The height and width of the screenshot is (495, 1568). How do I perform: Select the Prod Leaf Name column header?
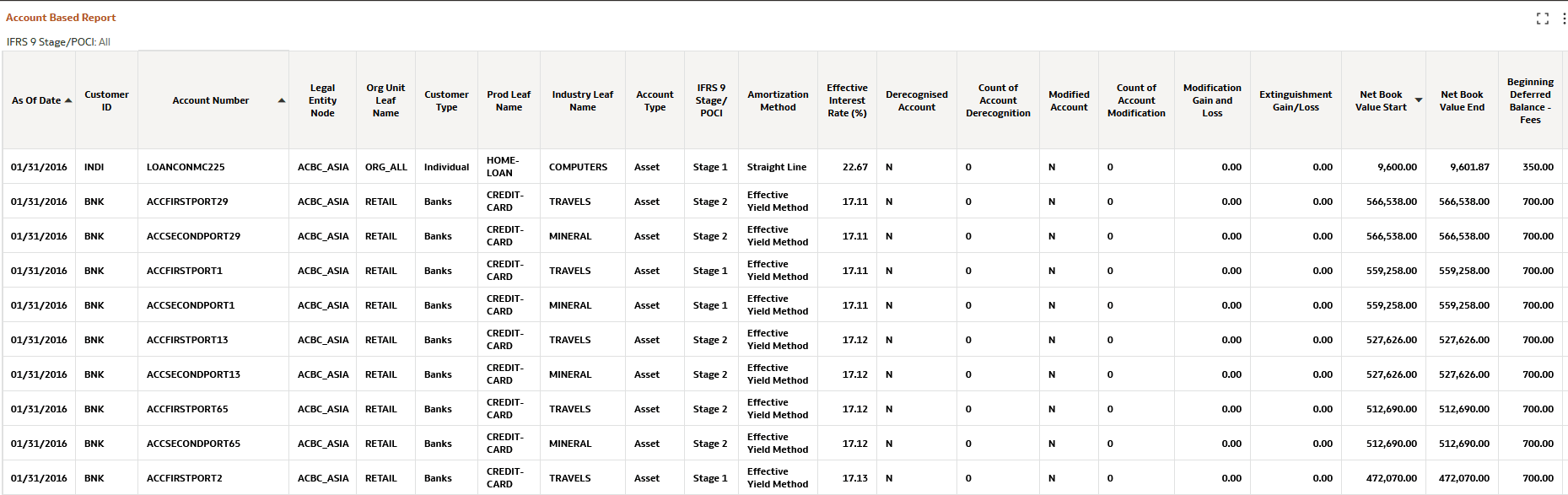pyautogui.click(x=509, y=100)
